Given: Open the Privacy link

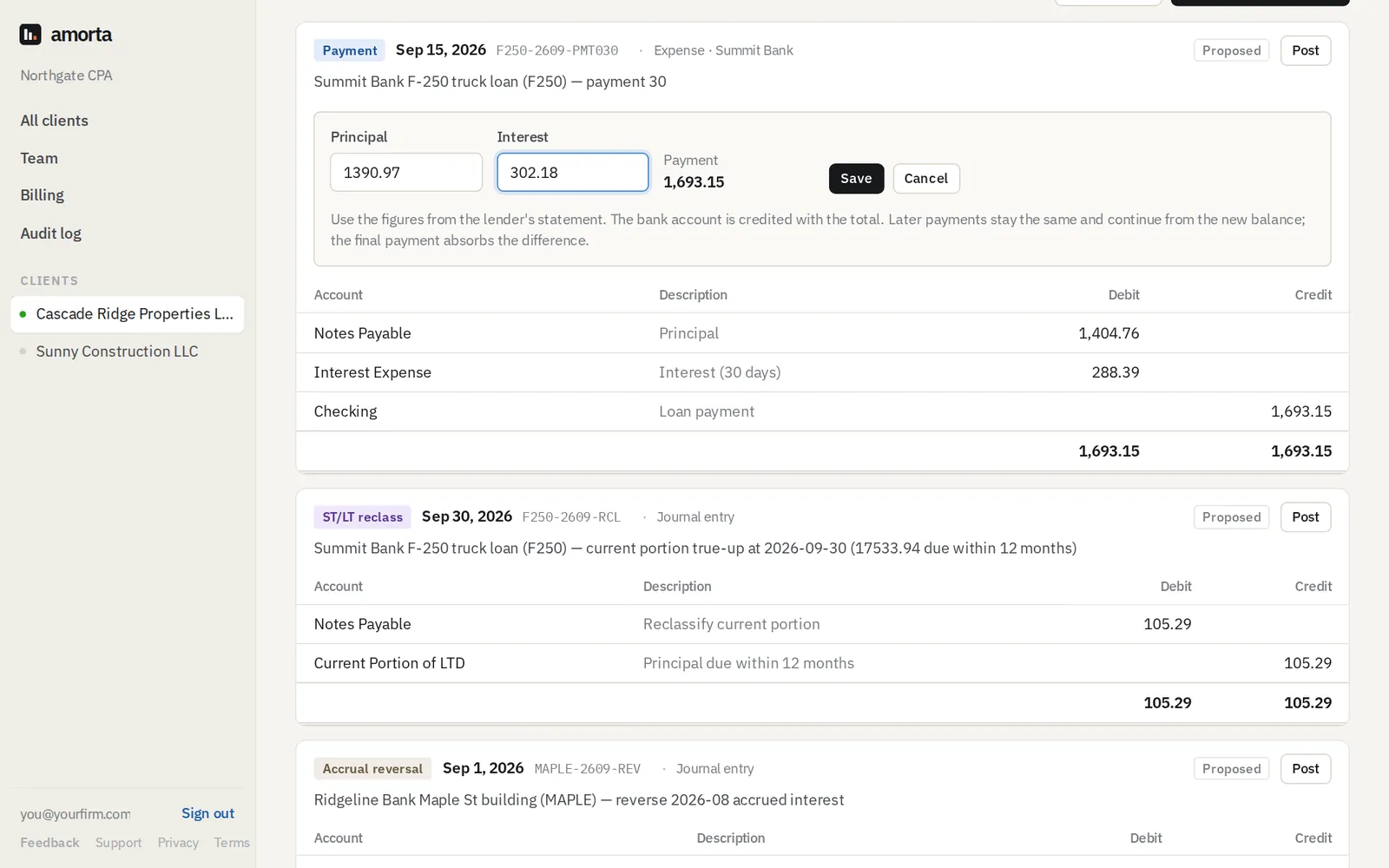Looking at the screenshot, I should tap(178, 843).
